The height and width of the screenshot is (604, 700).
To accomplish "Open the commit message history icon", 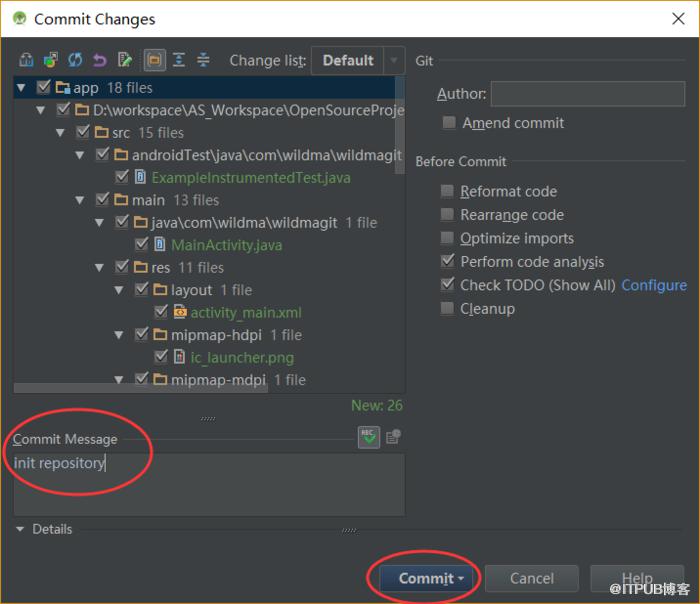I will pyautogui.click(x=393, y=437).
